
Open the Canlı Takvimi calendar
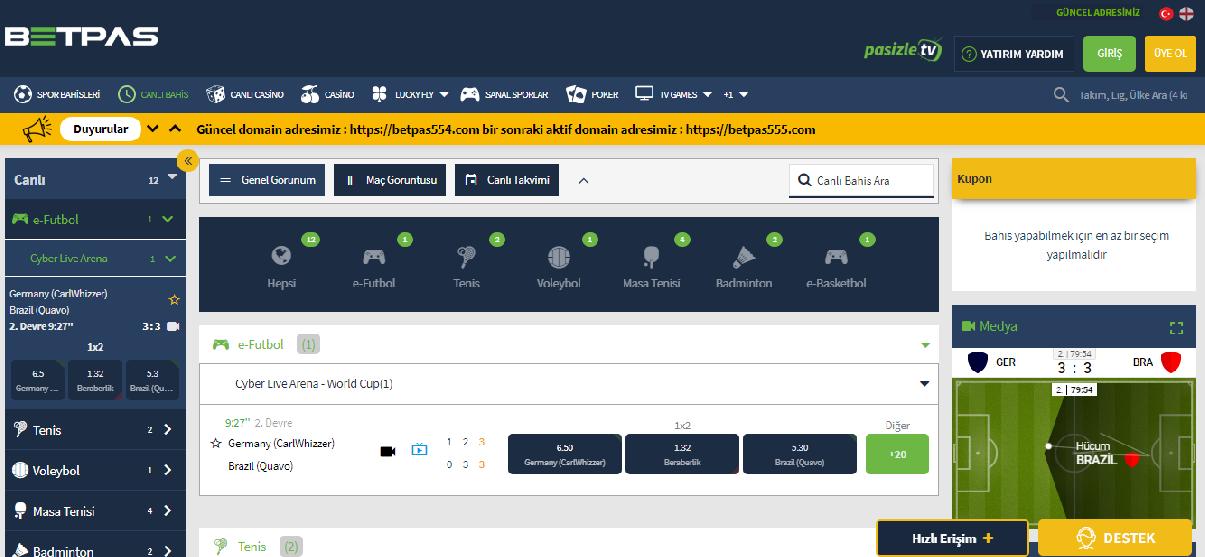pyautogui.click(x=507, y=180)
